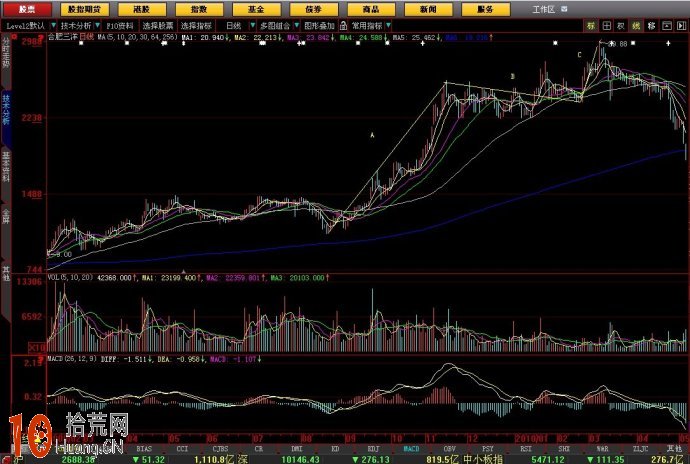Click the Shanghai index value 2688.38

(79, 460)
